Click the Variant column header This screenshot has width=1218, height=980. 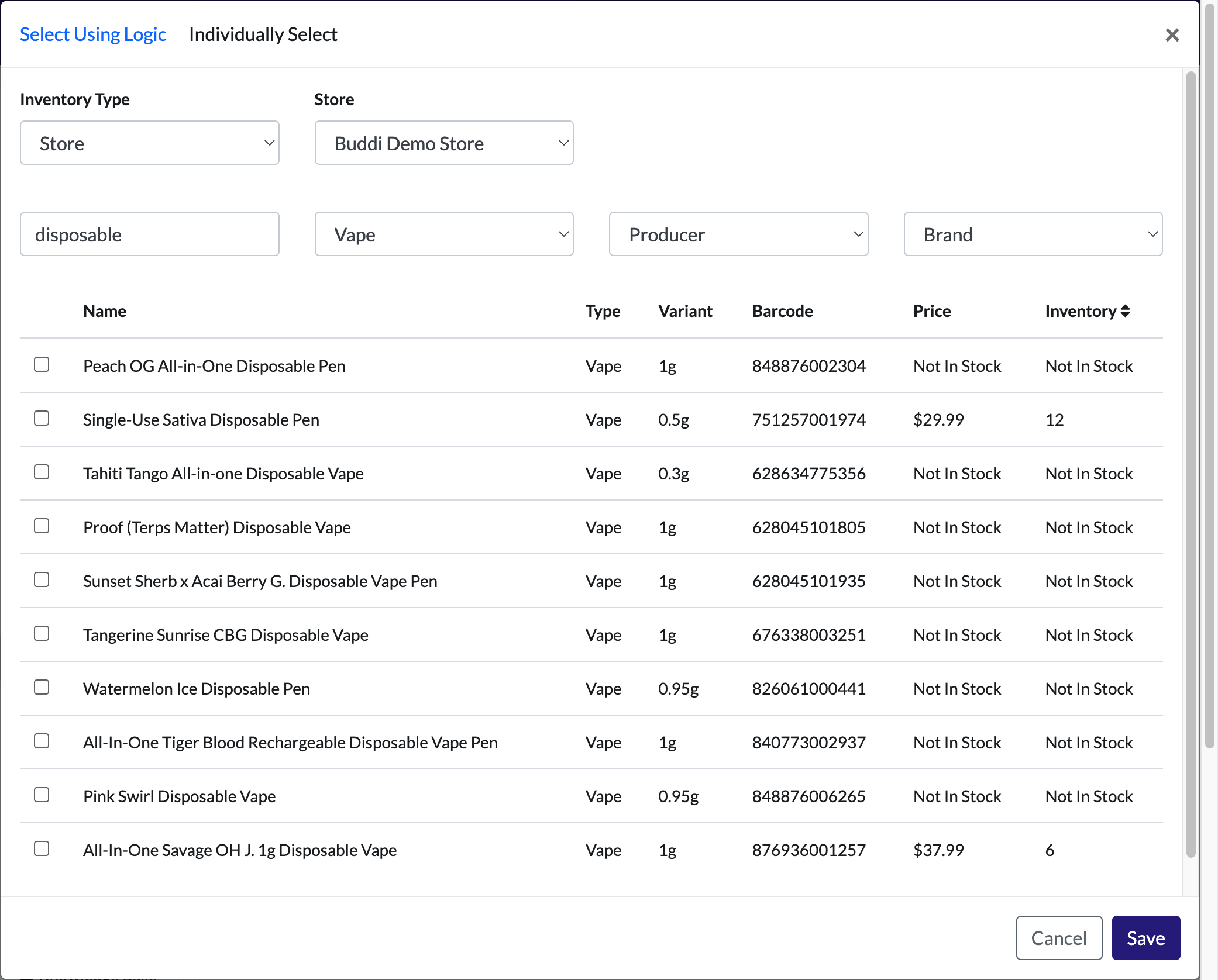(x=685, y=311)
